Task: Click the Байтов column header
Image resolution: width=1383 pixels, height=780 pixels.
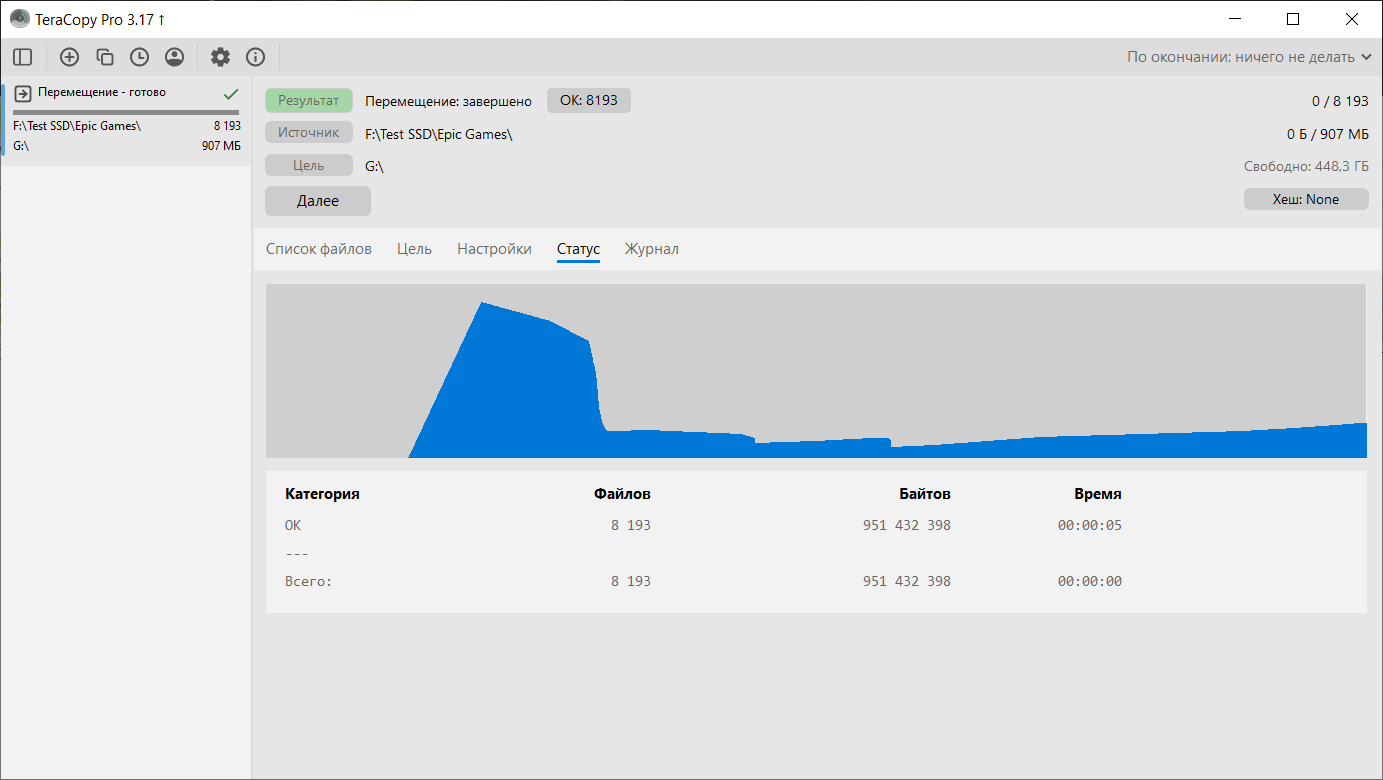Action: coord(925,494)
